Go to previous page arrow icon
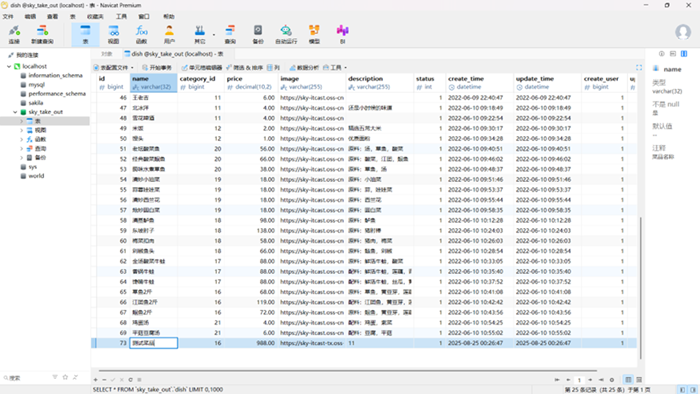The width and height of the screenshot is (700, 394). pos(568,380)
